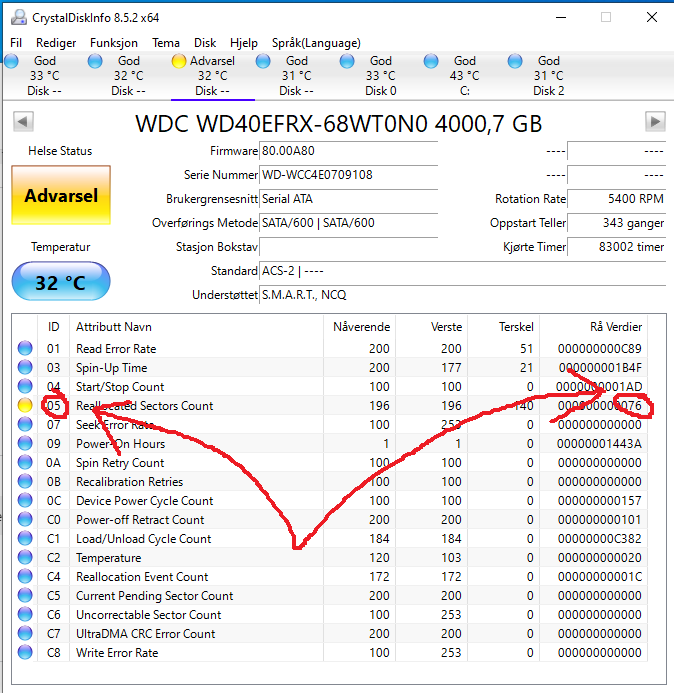
Task: Click status orb for Start/Stop Count
Action: click(25, 386)
